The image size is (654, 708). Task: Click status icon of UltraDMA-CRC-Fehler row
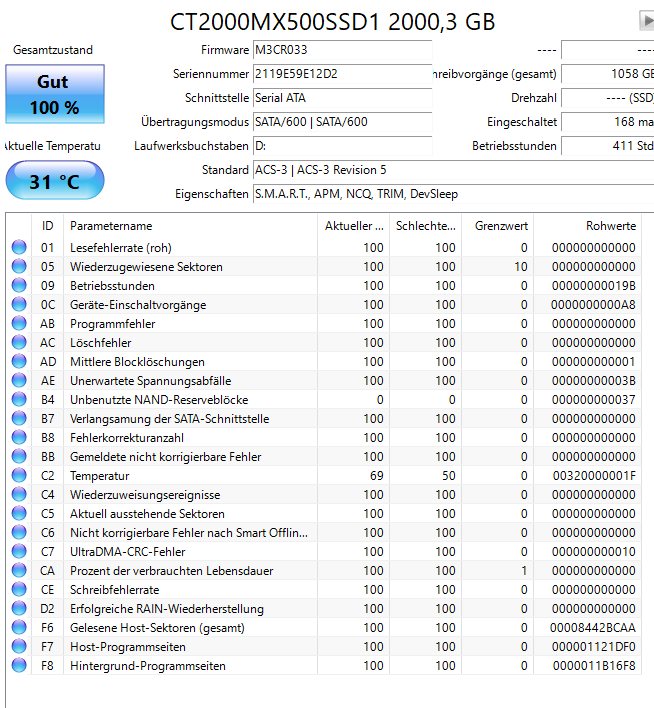click(19, 551)
